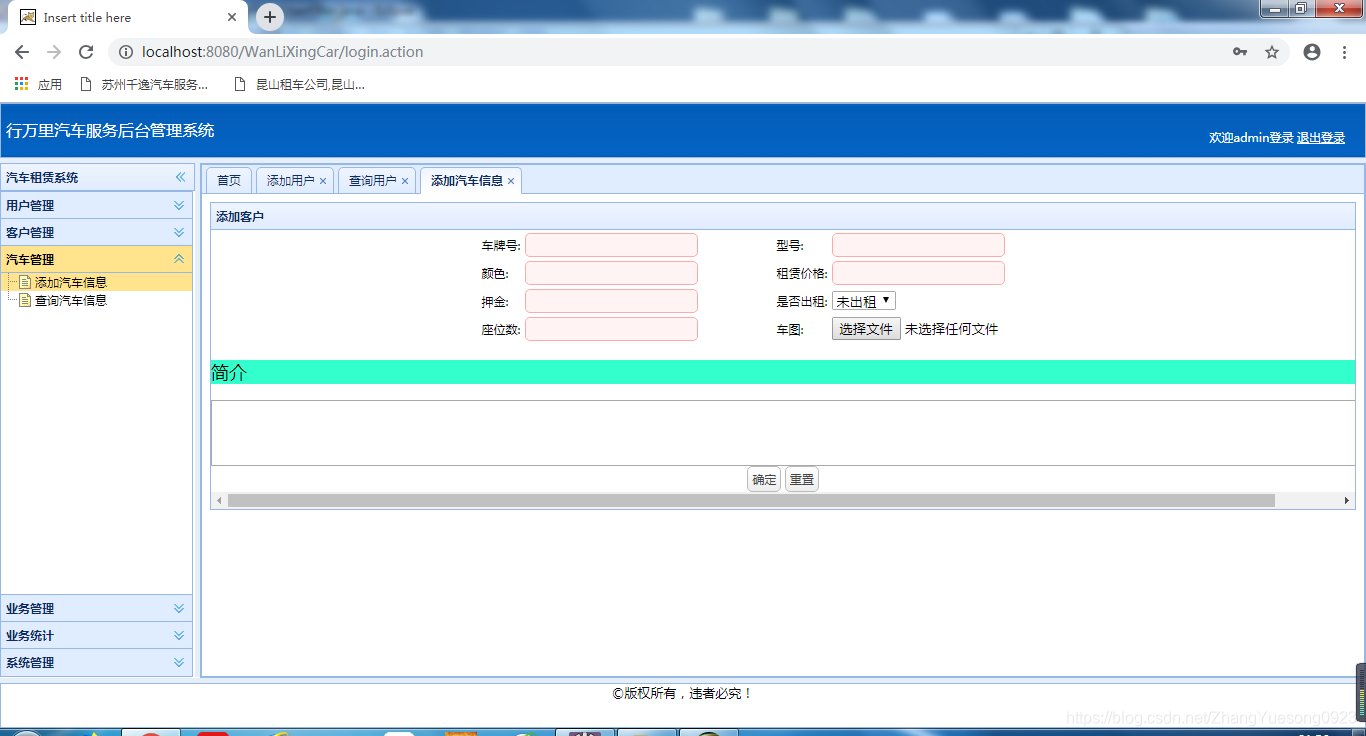Submit form with 确定 button

click(x=764, y=480)
